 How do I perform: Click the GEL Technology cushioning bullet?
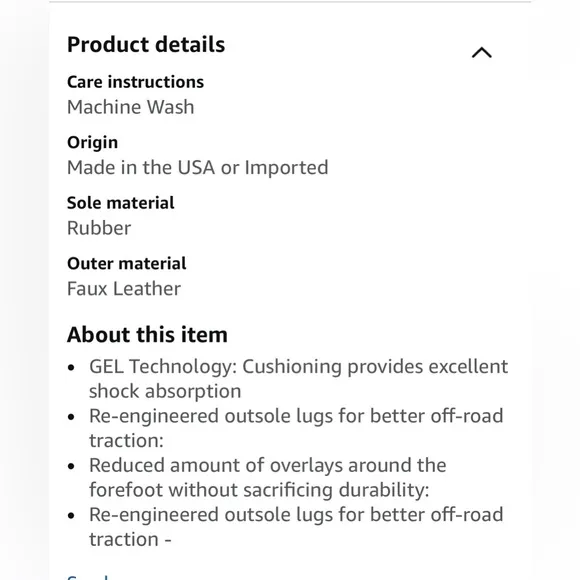coord(299,379)
